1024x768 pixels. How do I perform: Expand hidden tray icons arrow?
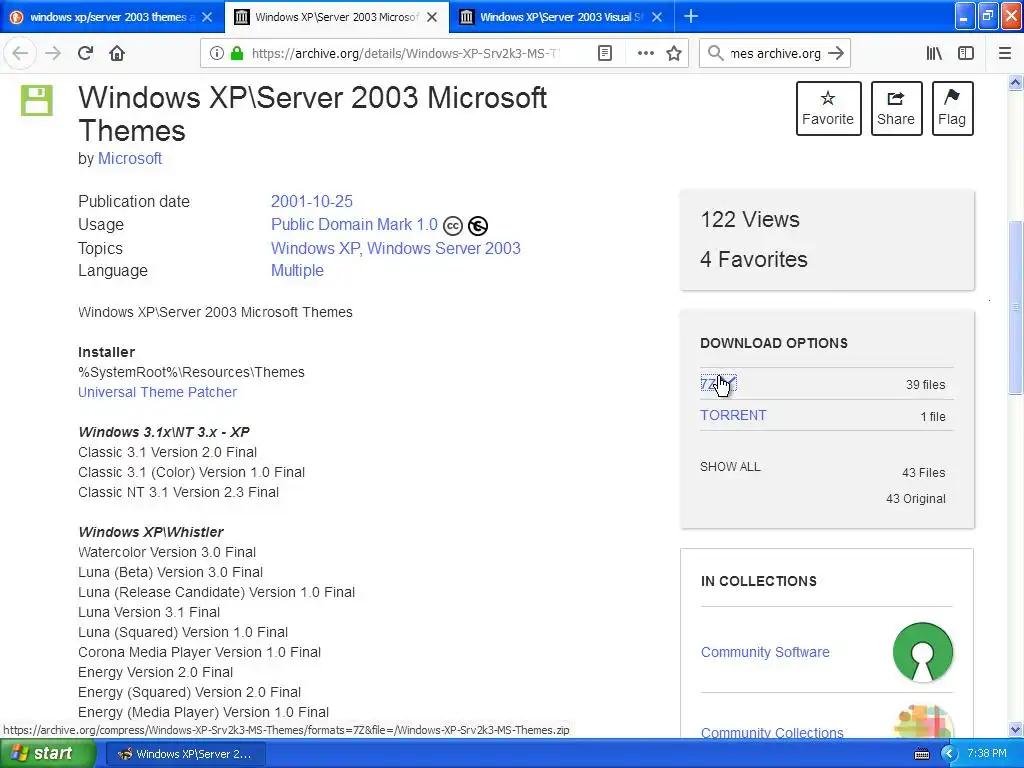(948, 754)
